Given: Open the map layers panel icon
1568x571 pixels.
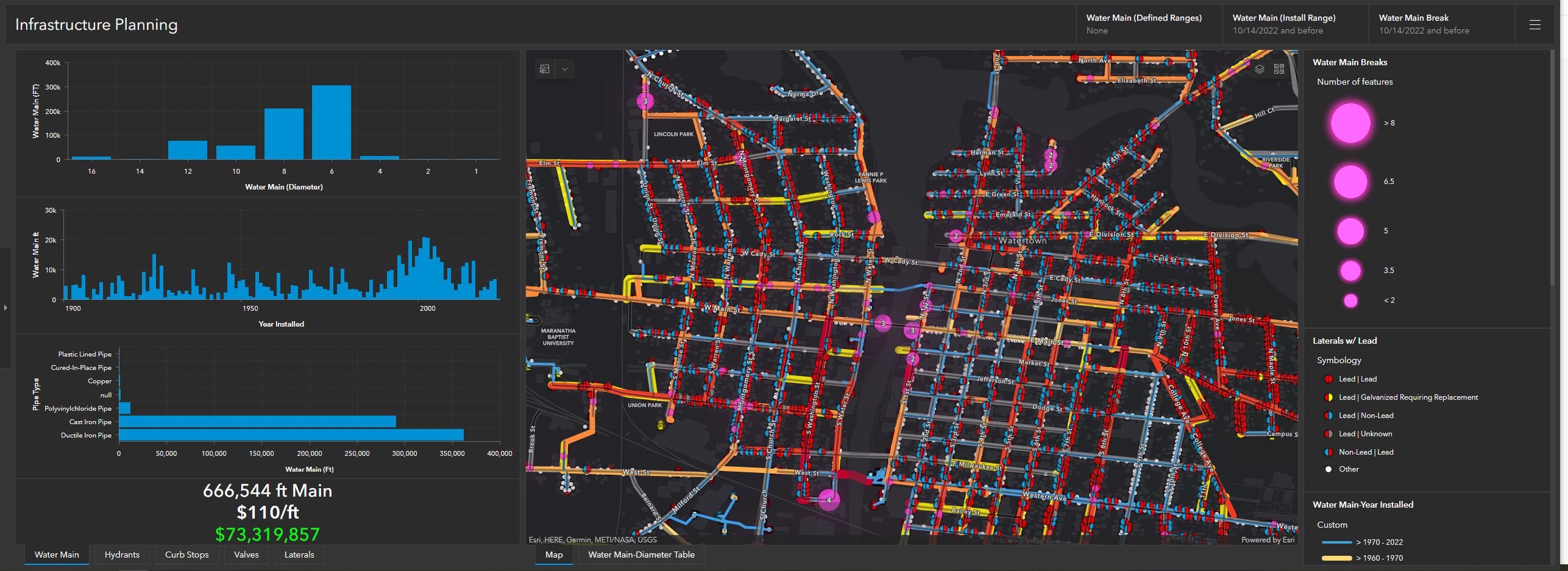Looking at the screenshot, I should click(x=1260, y=69).
